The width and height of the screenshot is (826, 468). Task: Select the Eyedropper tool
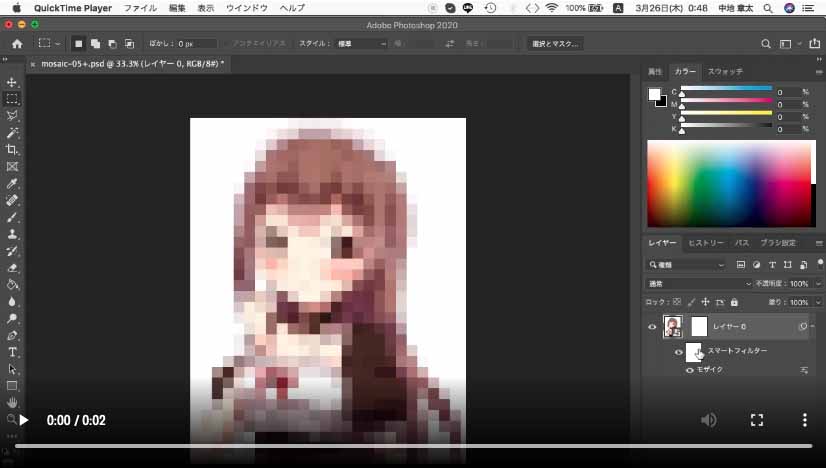tap(12, 183)
